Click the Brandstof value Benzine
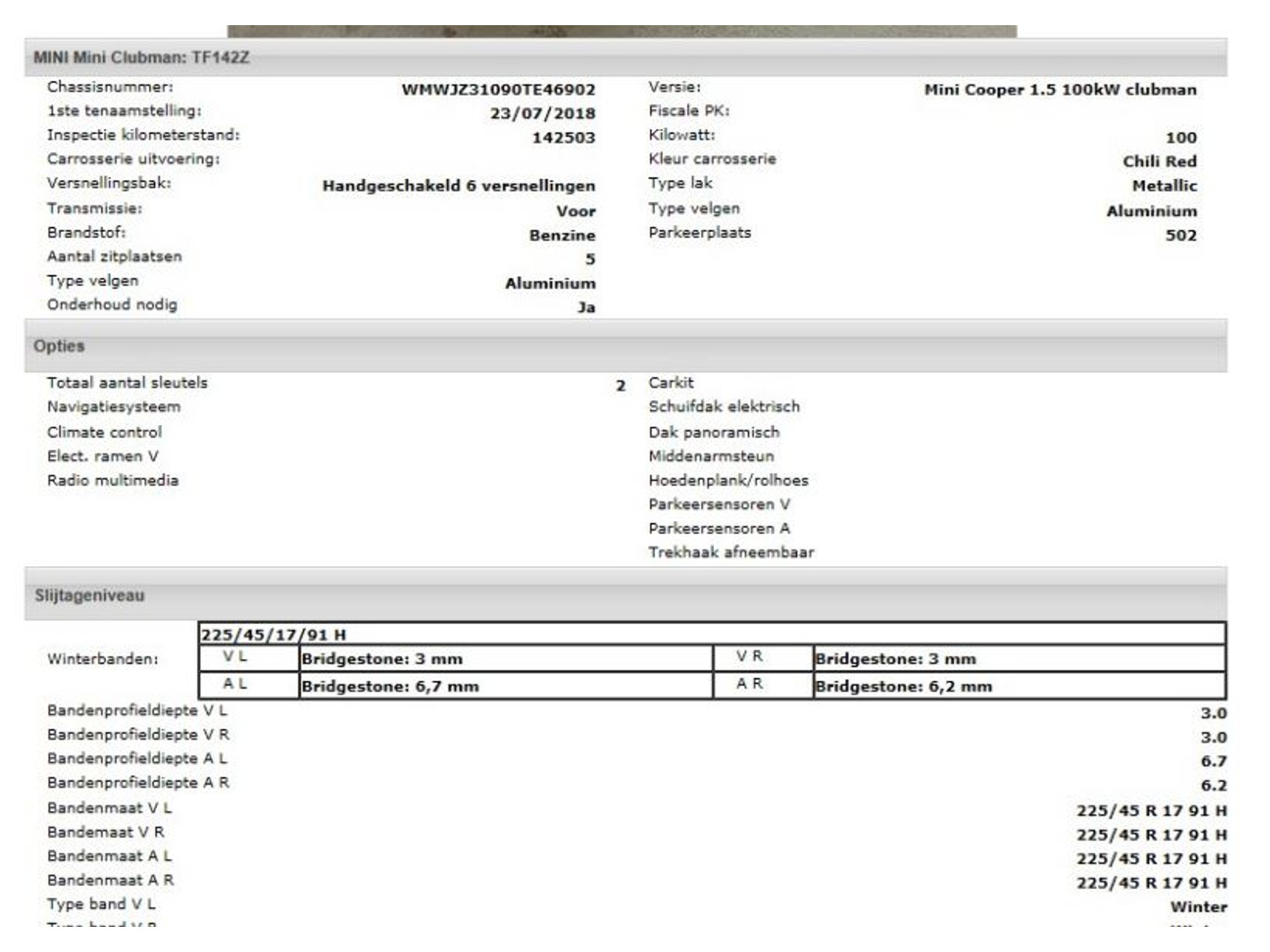The image size is (1270, 952). [562, 235]
